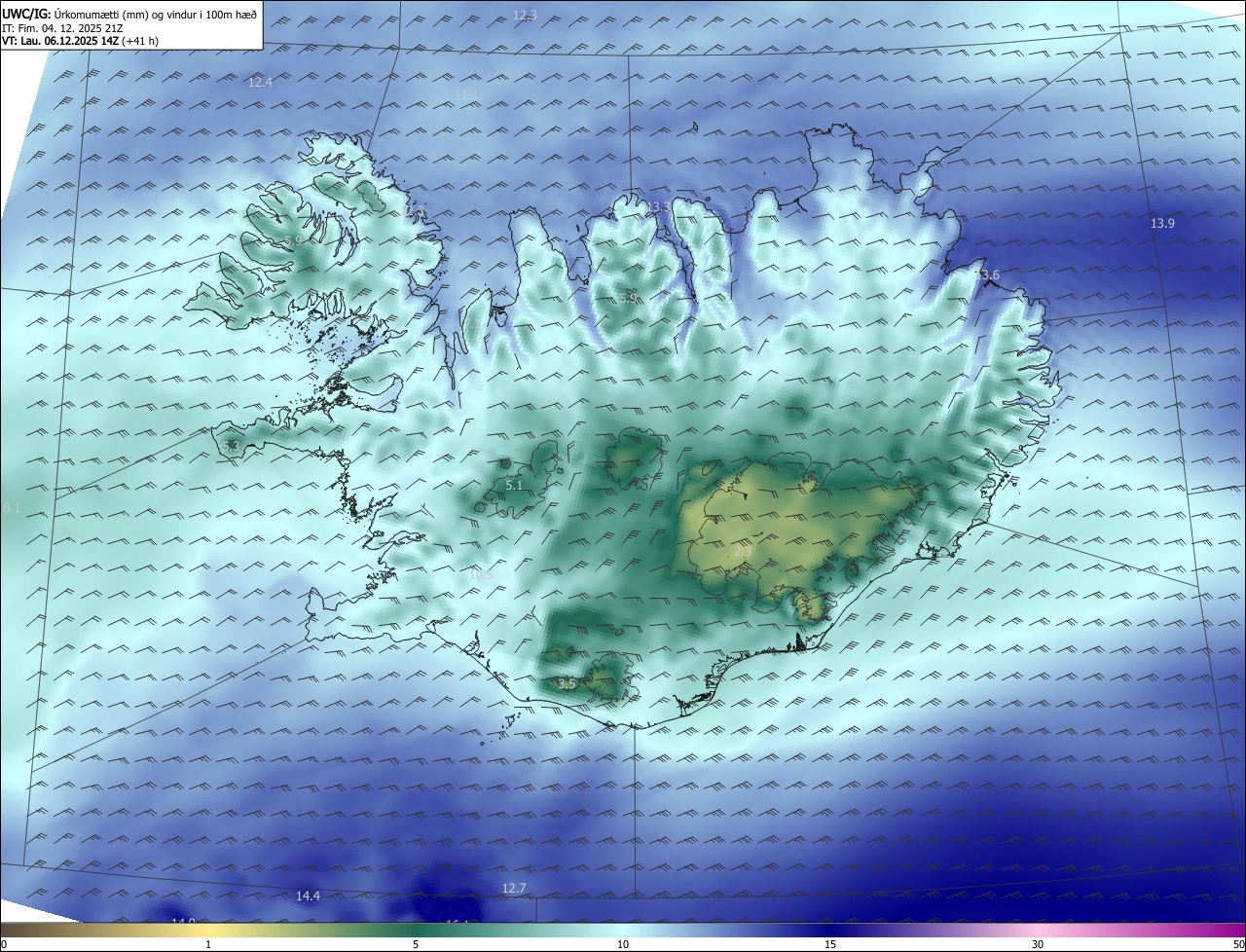Click the color scale tick labeled 15

tap(830, 944)
